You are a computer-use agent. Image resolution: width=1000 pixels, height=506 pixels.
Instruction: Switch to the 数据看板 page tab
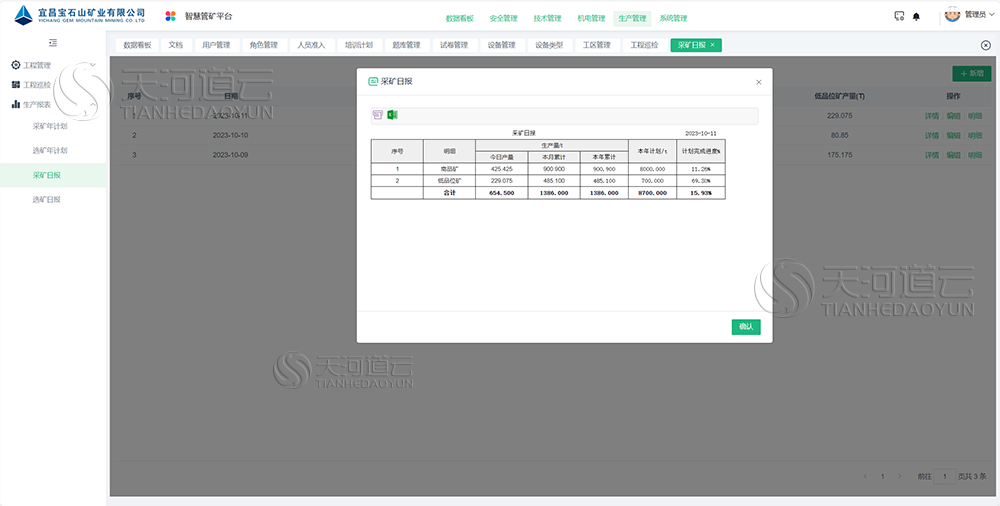(137, 45)
